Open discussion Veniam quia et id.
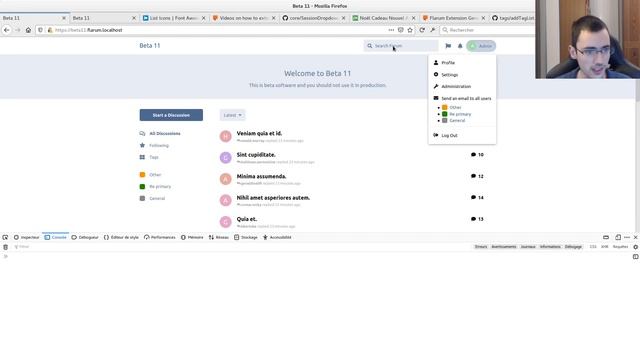The image size is (640, 360). coord(259,133)
